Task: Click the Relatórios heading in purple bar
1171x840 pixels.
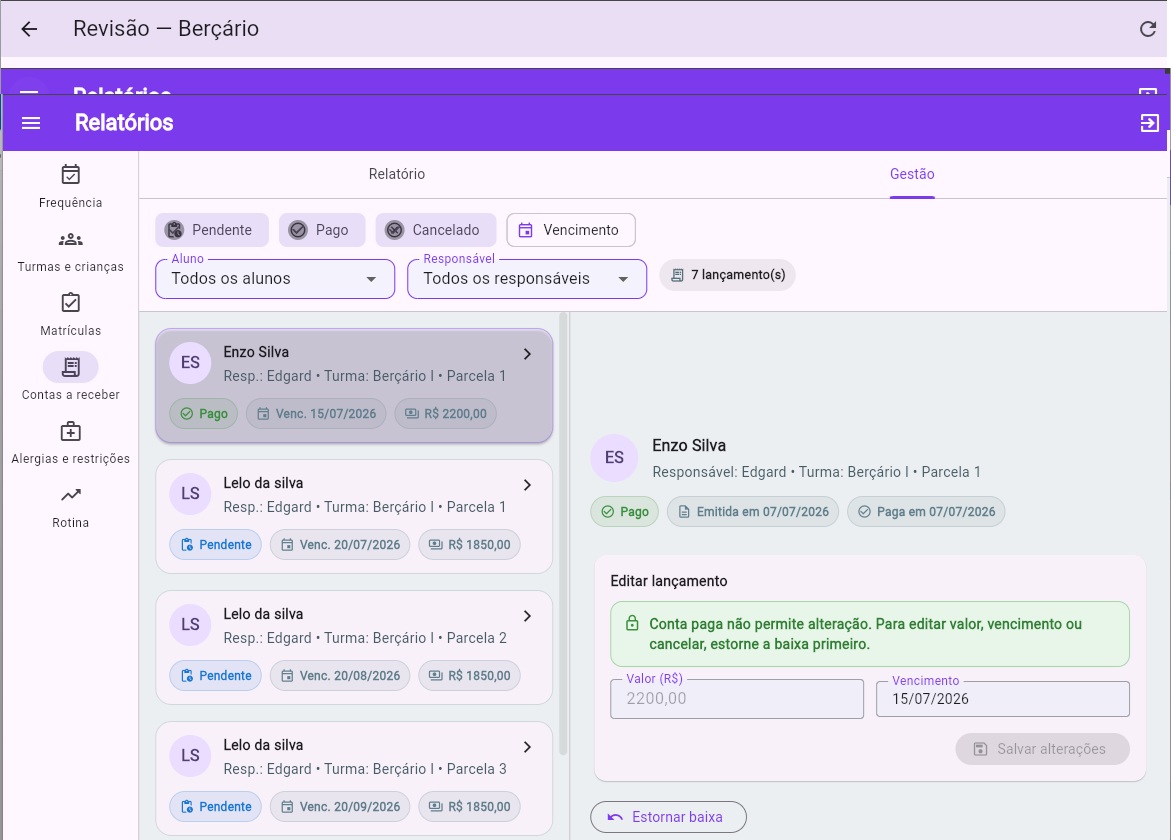Action: (x=124, y=123)
